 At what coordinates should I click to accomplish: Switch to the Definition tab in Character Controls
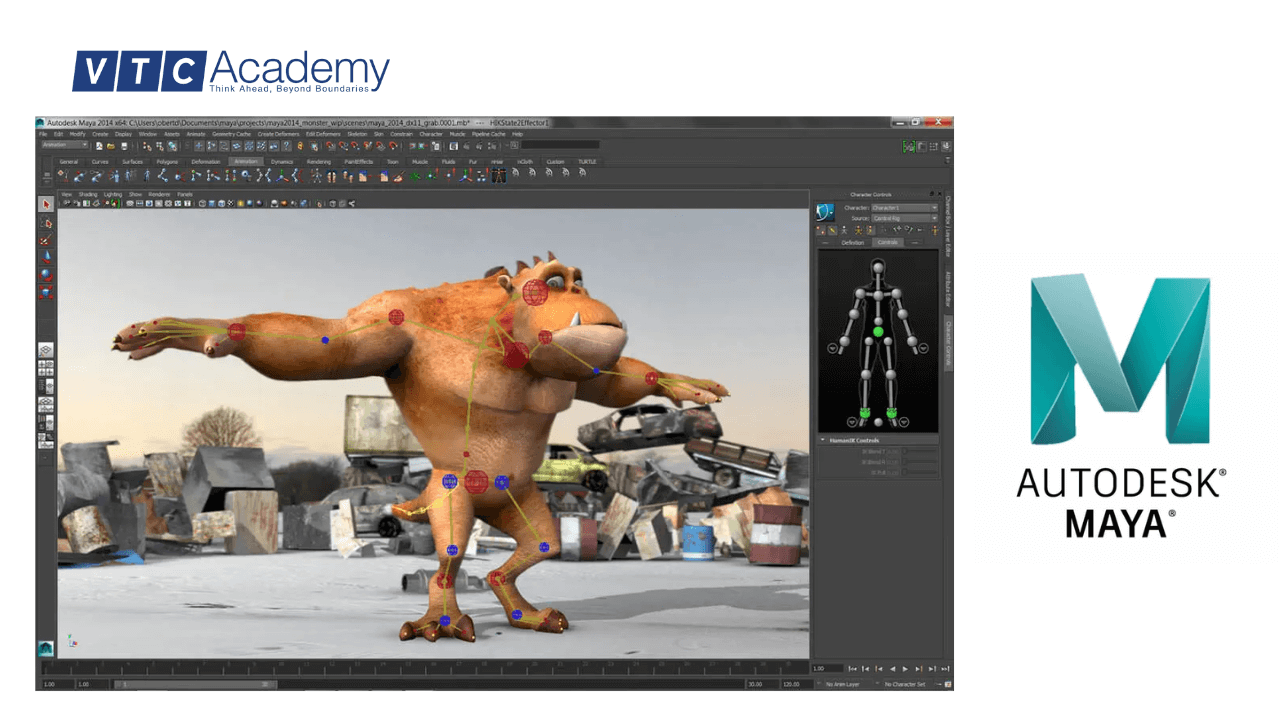click(853, 242)
